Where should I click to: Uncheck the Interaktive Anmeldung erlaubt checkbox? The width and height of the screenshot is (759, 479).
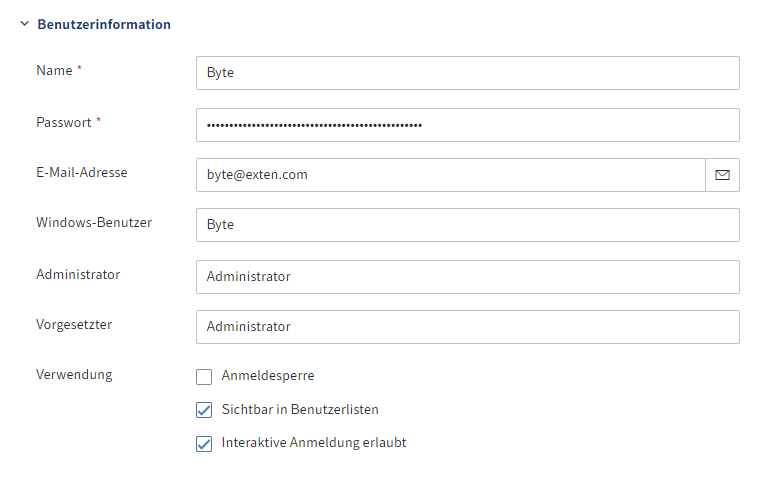(204, 443)
